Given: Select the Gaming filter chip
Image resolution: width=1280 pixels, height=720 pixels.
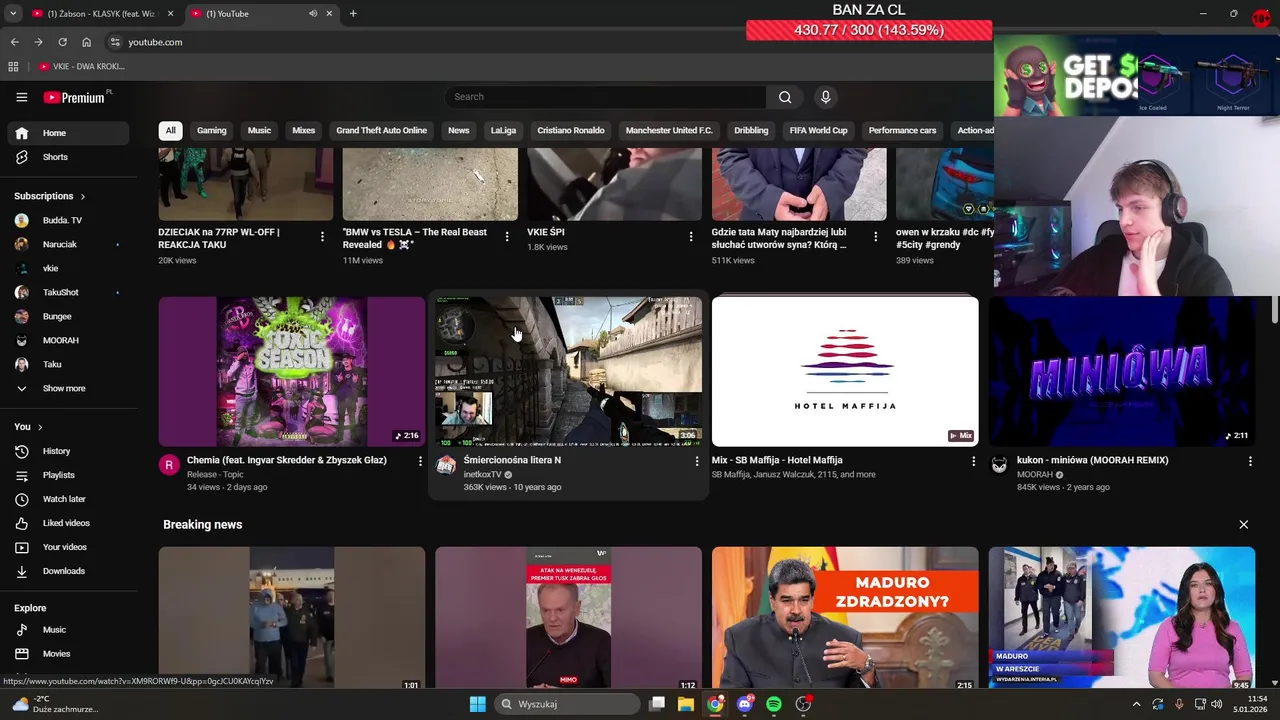Looking at the screenshot, I should coord(211,131).
